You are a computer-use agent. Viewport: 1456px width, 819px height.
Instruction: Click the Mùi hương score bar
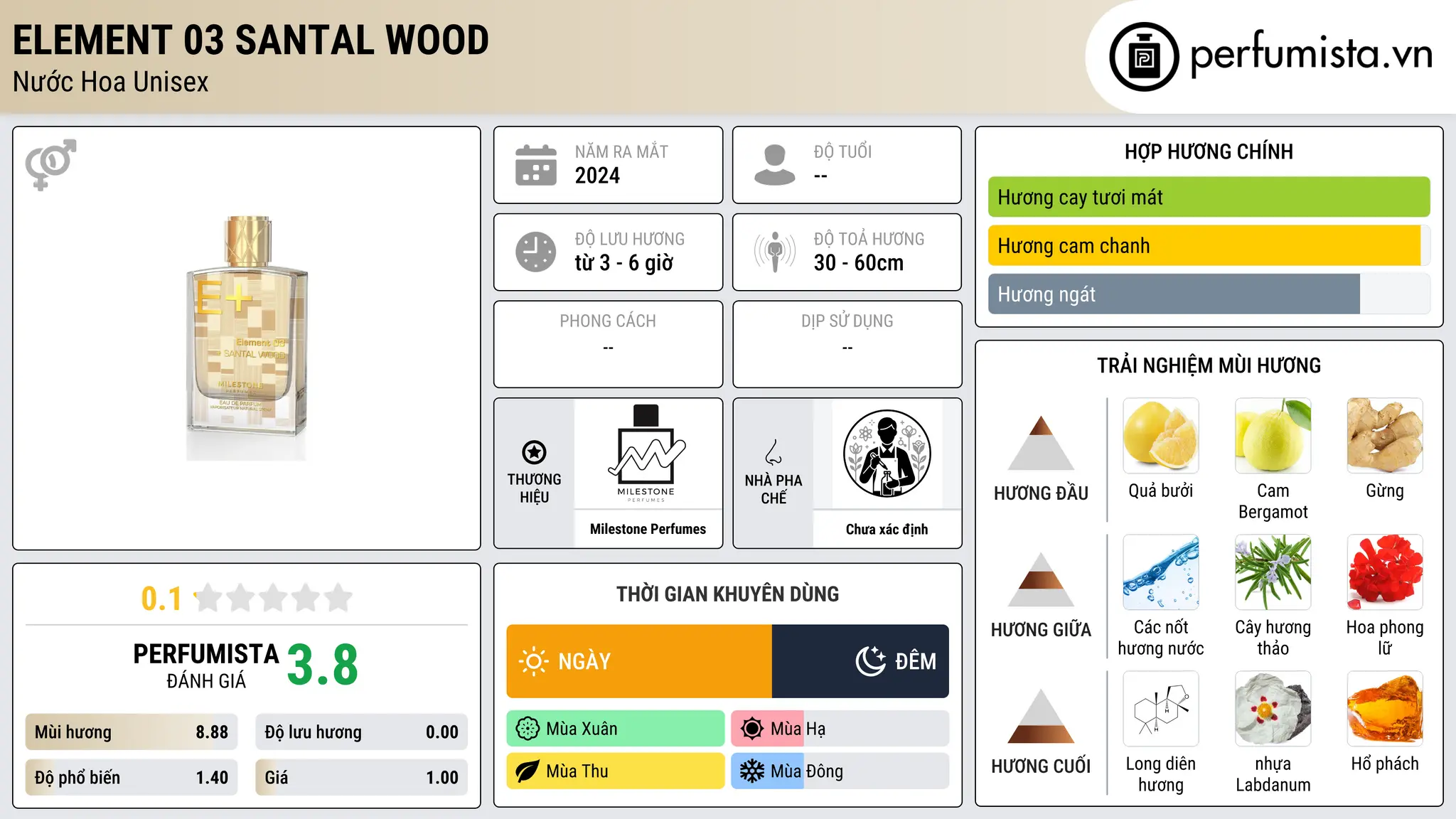coord(132,732)
